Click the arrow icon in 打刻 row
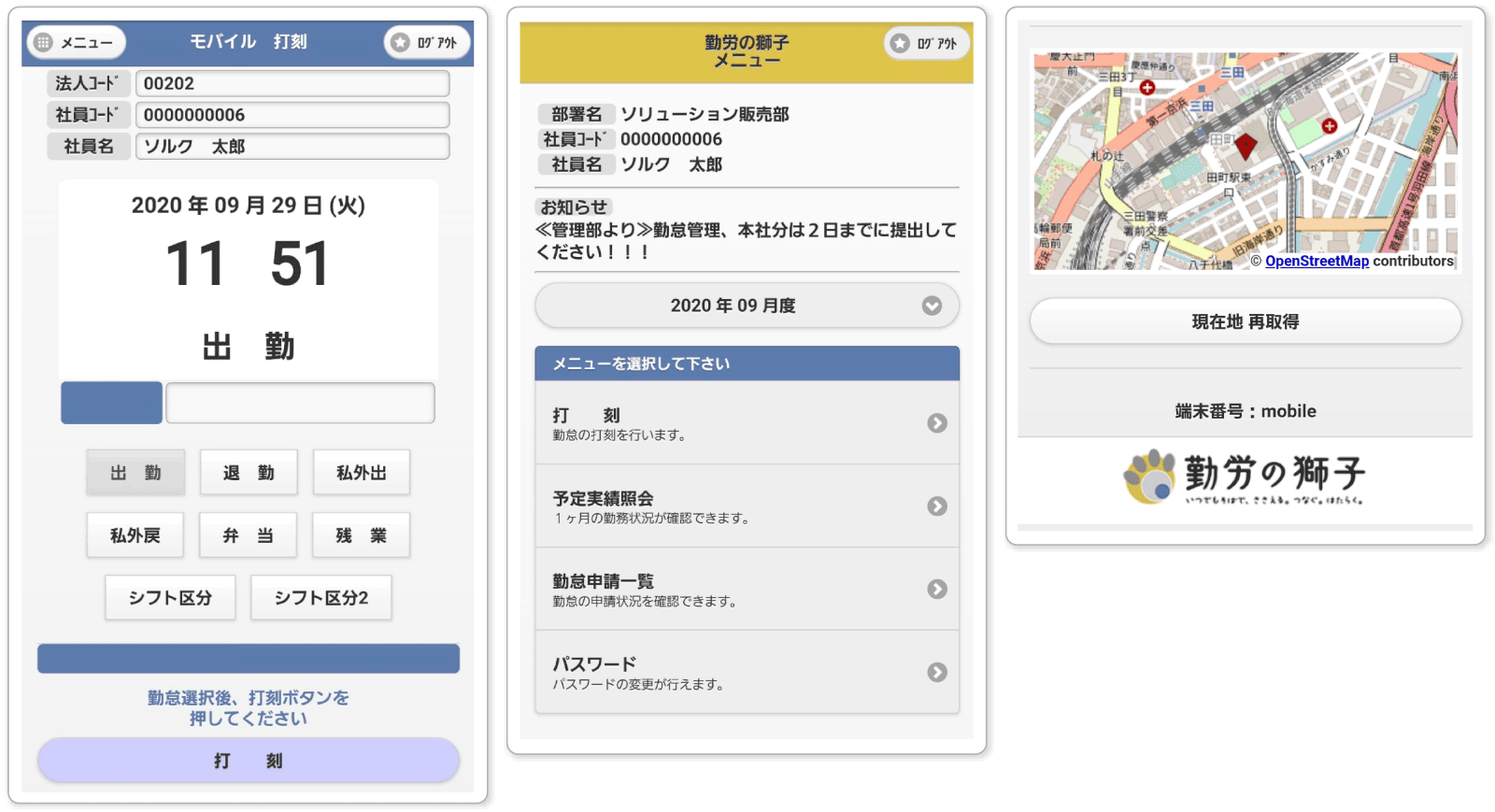The width and height of the screenshot is (1495, 812). coord(937,423)
